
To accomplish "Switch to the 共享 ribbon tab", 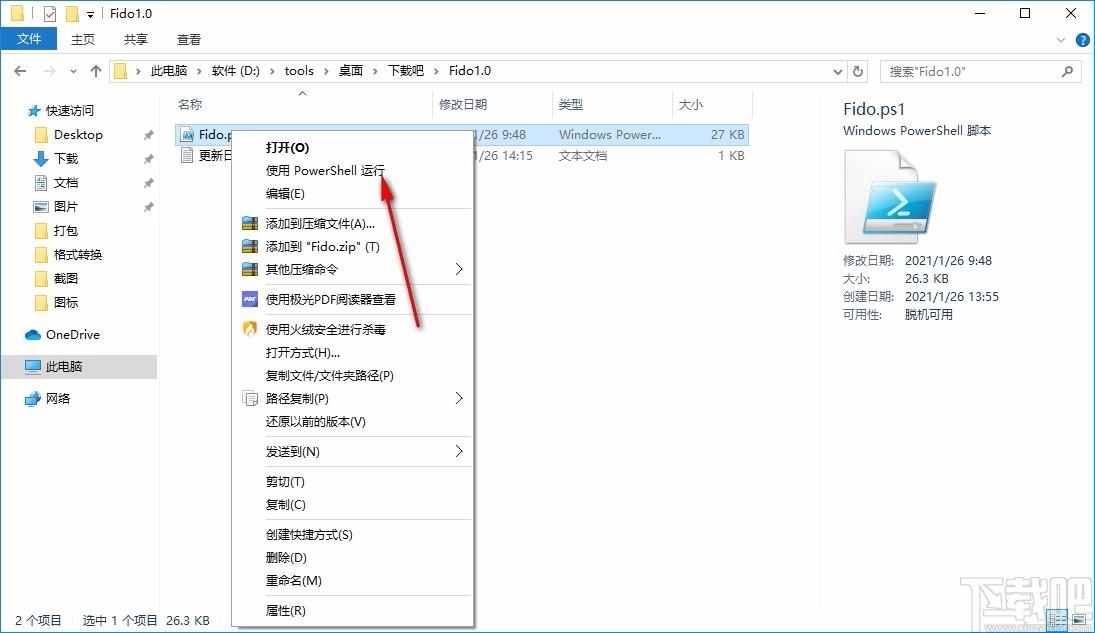I will [x=135, y=40].
